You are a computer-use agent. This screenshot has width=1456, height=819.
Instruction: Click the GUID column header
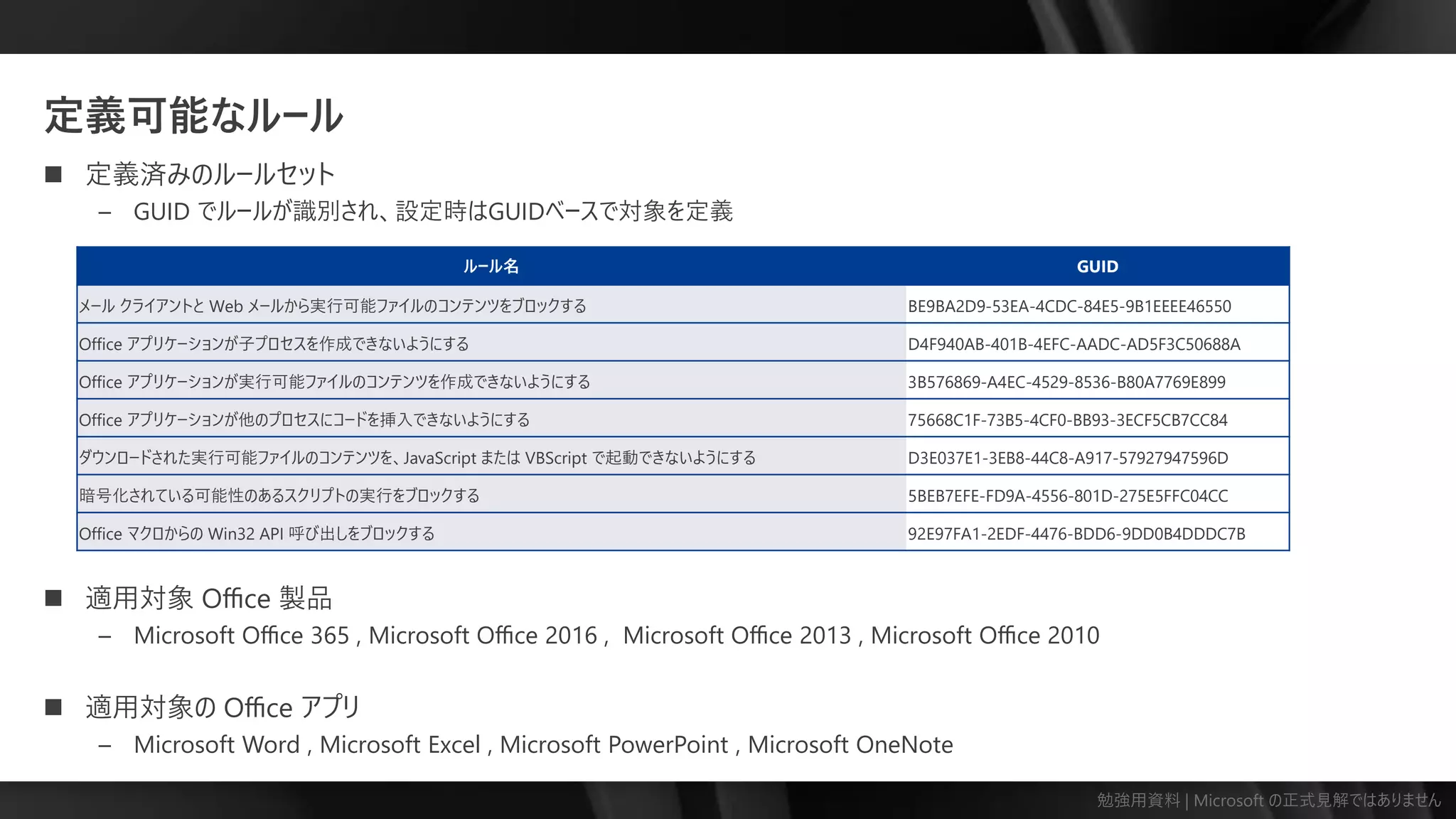pos(1097,267)
